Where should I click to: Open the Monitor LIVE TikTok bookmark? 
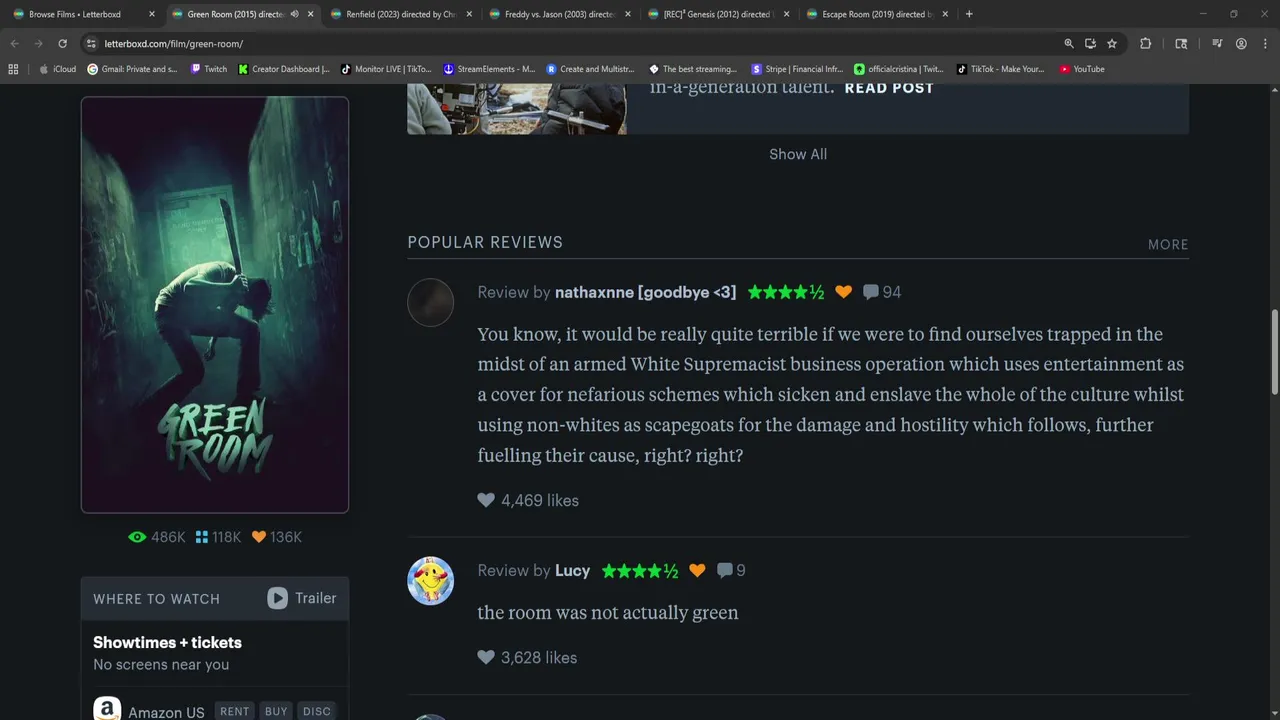click(386, 69)
